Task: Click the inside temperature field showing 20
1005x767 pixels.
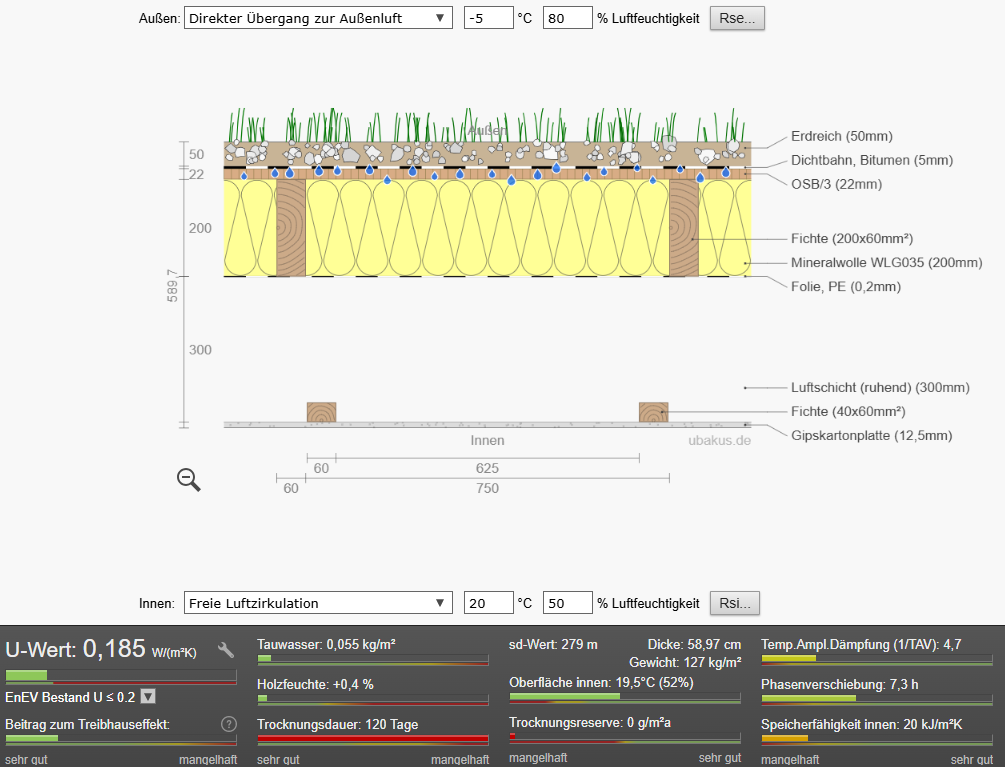Action: click(488, 603)
